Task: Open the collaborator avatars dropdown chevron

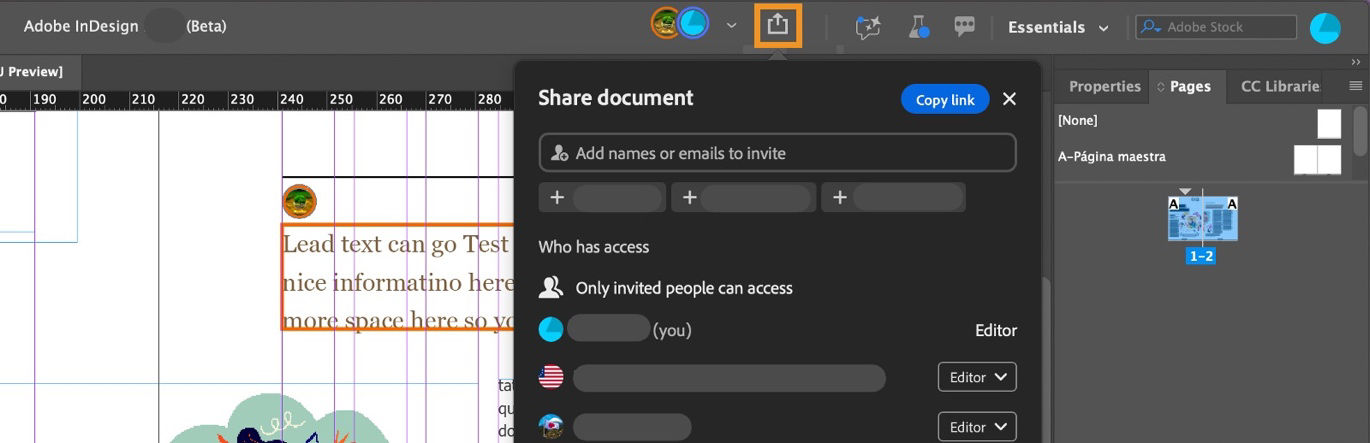Action: [x=731, y=25]
